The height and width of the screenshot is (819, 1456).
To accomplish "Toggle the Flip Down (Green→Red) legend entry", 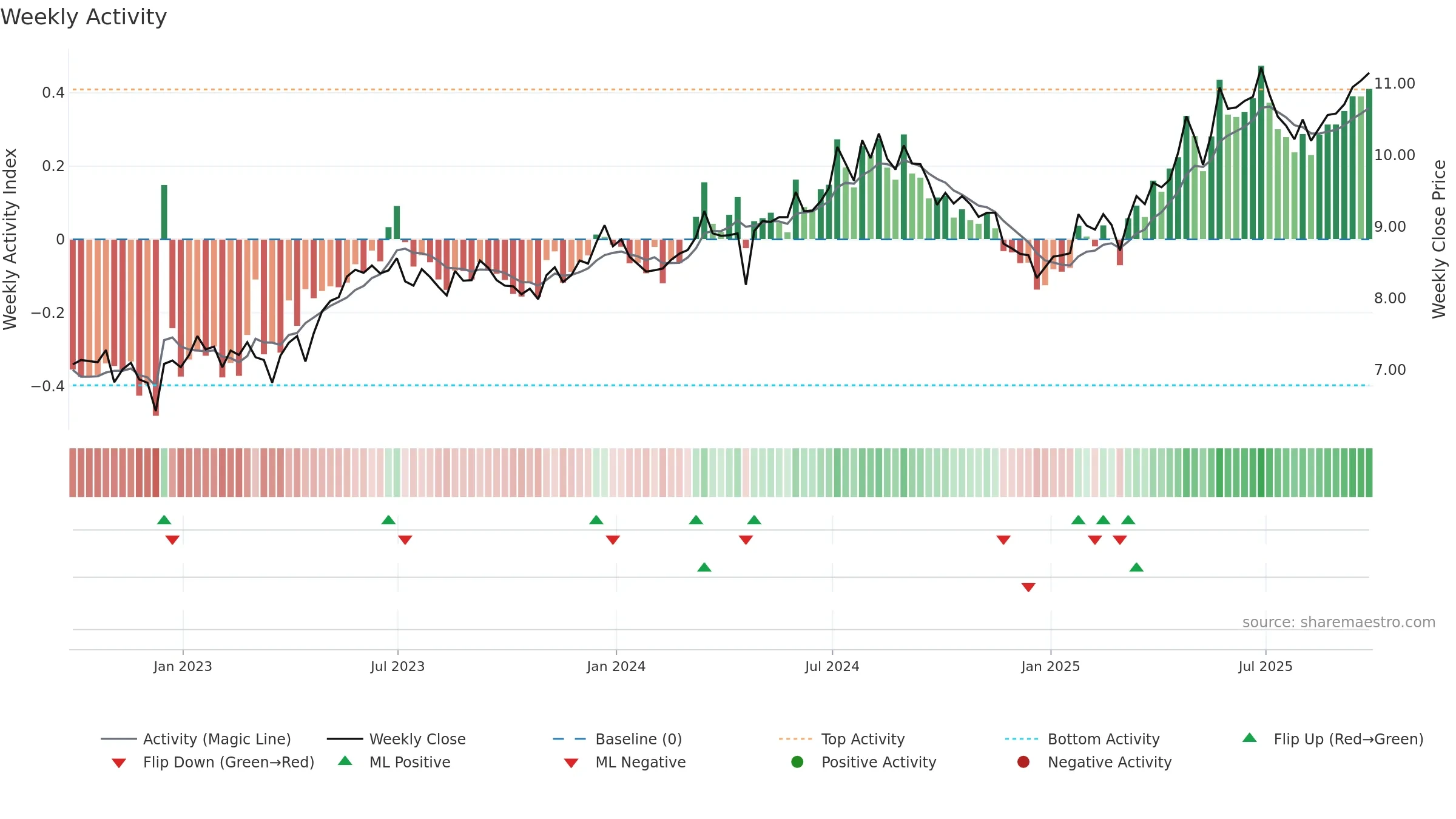I will [x=213, y=762].
